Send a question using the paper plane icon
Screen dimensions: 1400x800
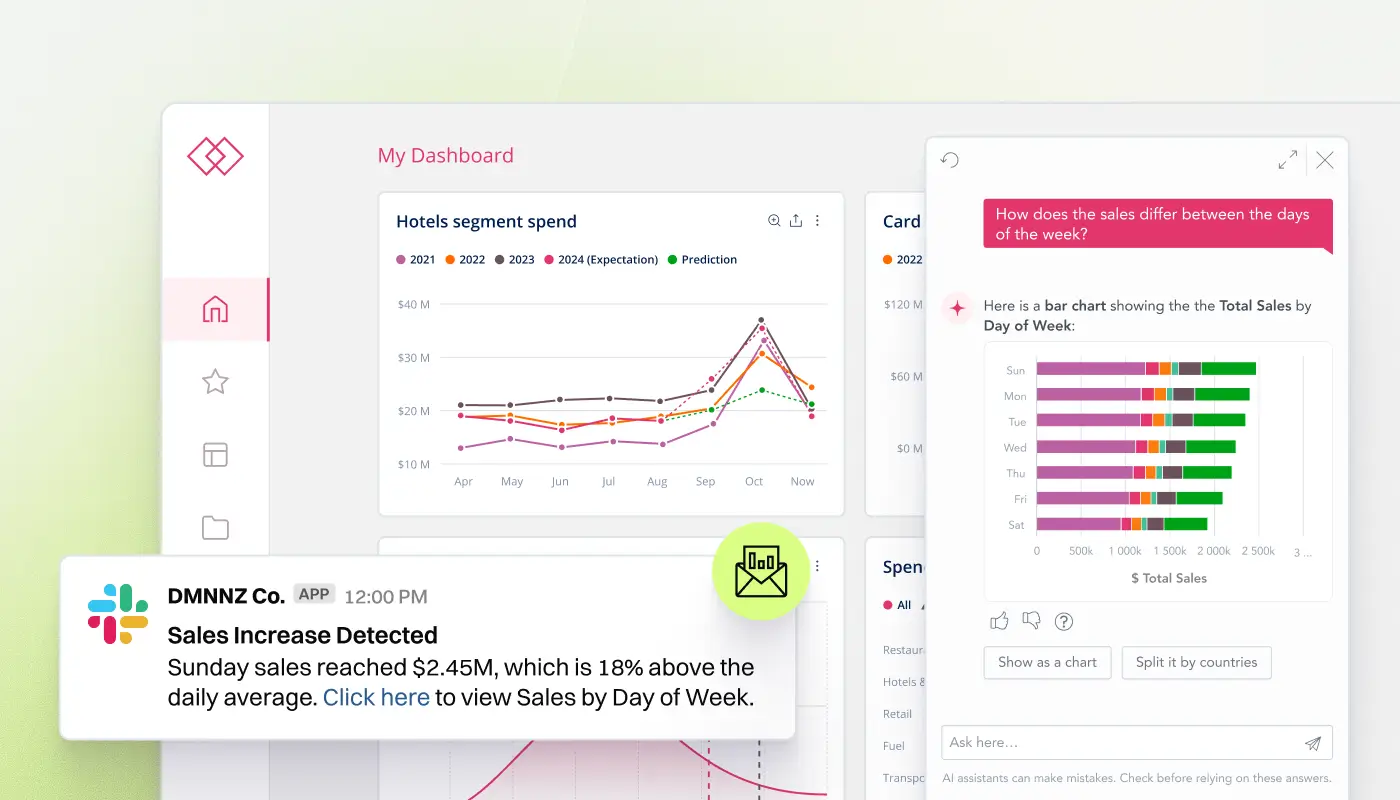(1313, 743)
